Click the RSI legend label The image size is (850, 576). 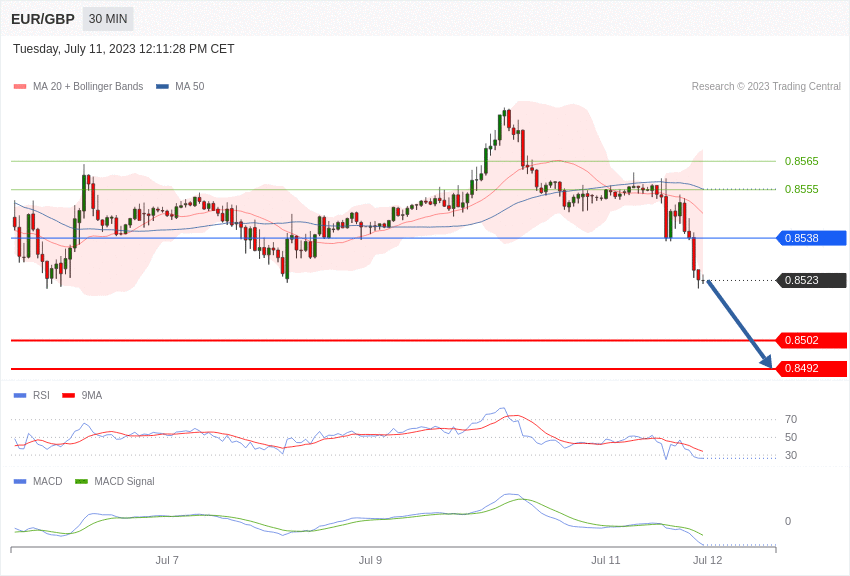click(x=41, y=396)
